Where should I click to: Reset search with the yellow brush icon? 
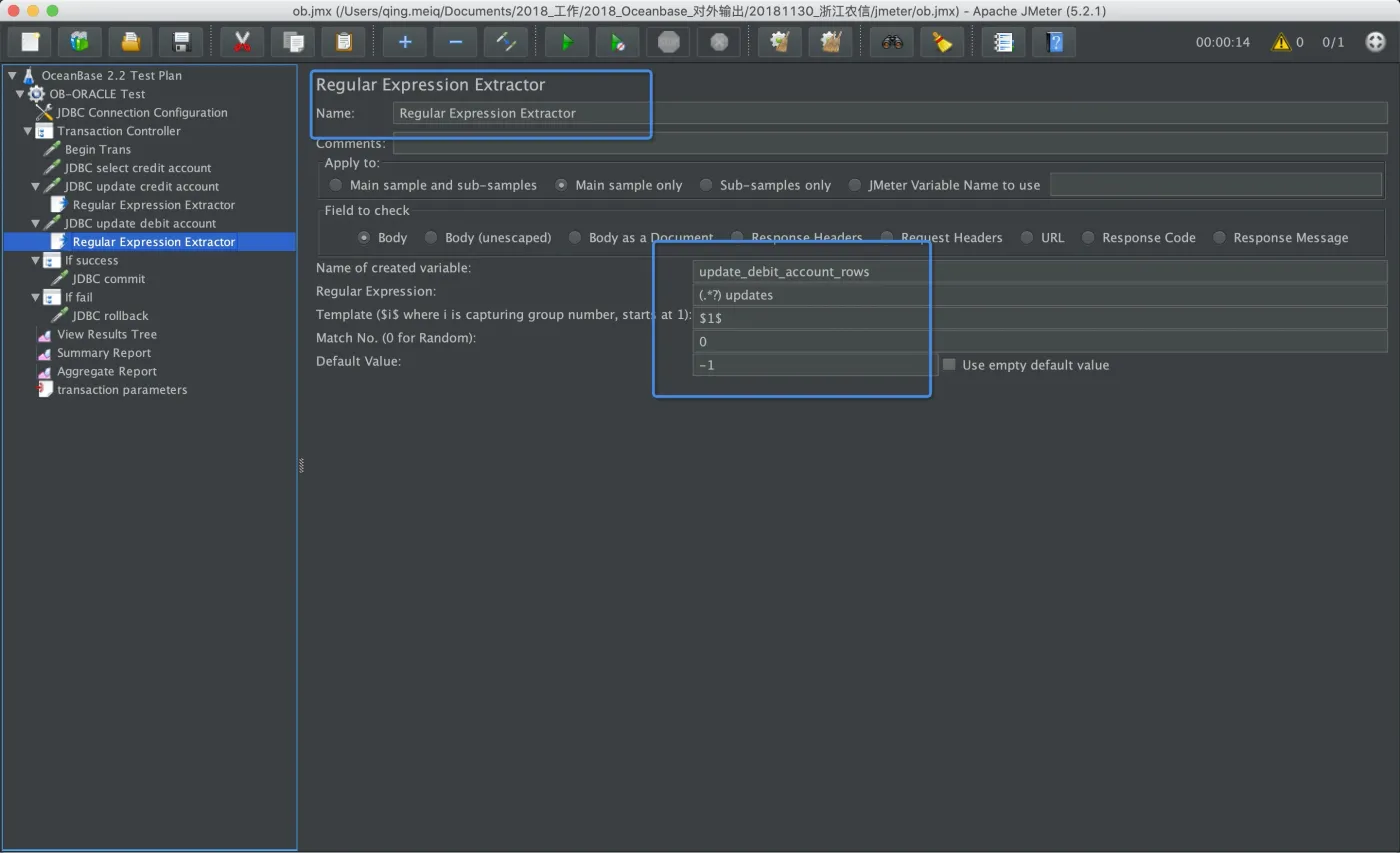point(942,42)
